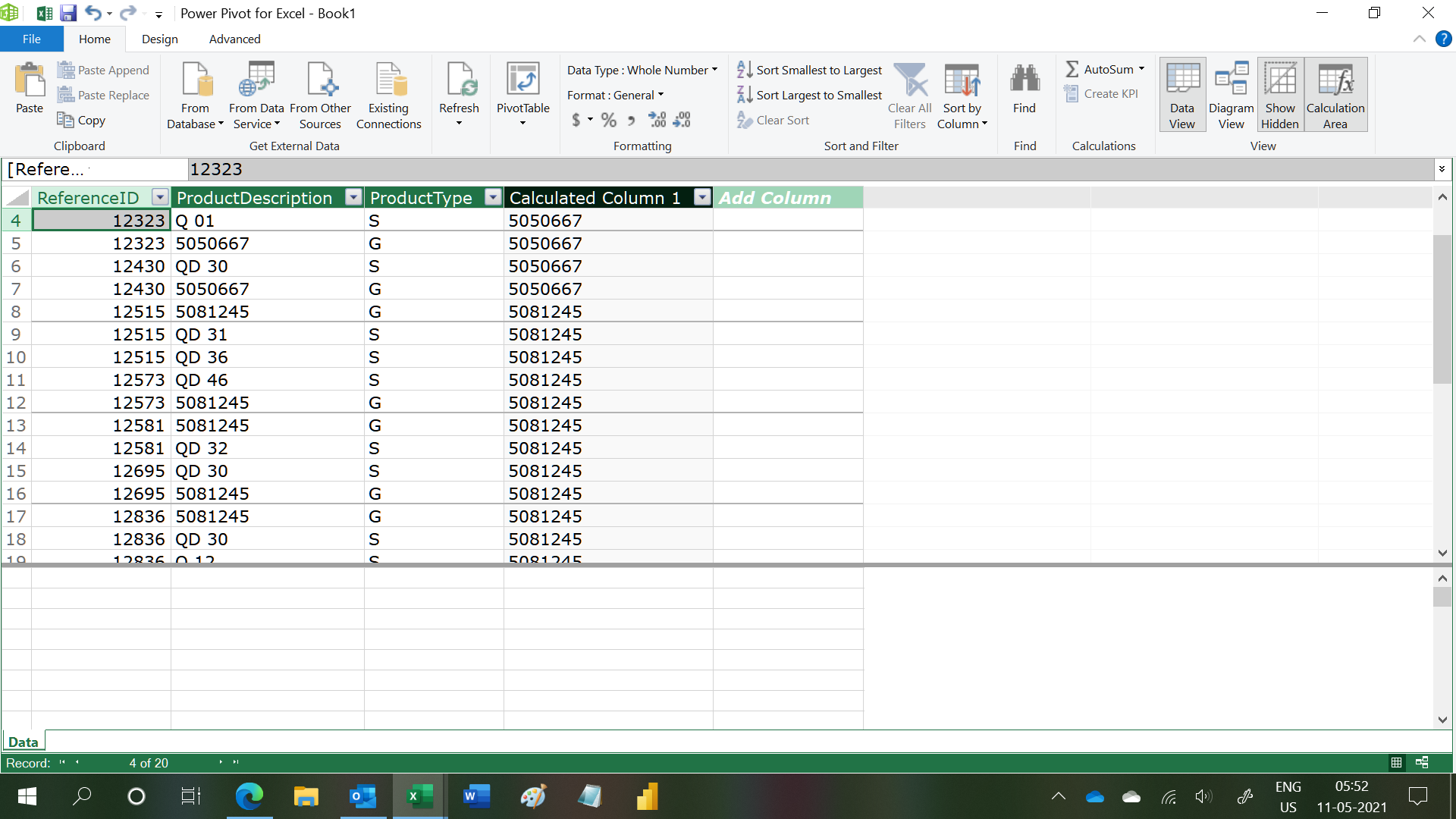Open Data Type Whole Number dropdown
This screenshot has height=819, width=1456.
coord(642,70)
